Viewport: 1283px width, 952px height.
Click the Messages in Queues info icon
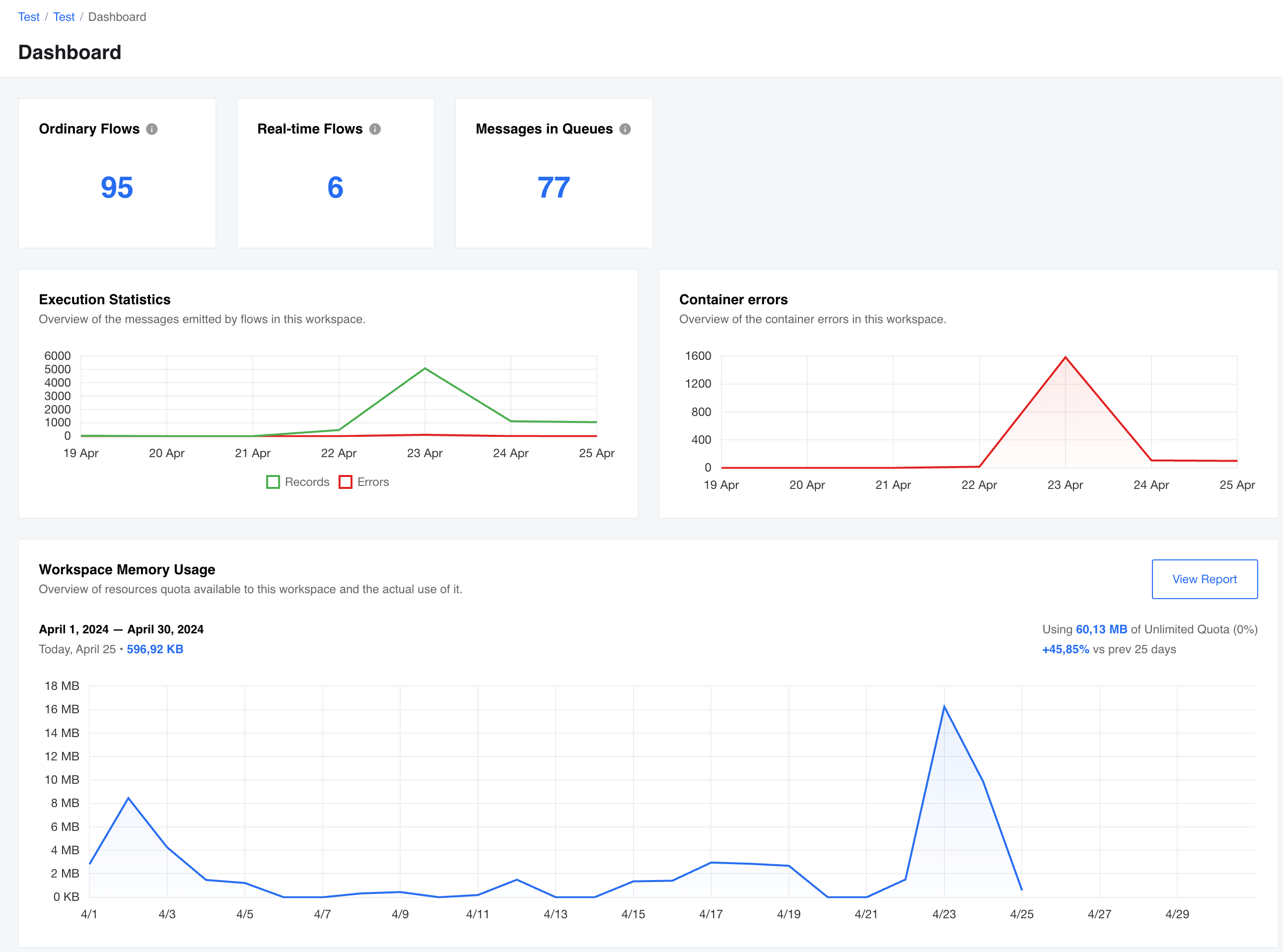click(625, 129)
